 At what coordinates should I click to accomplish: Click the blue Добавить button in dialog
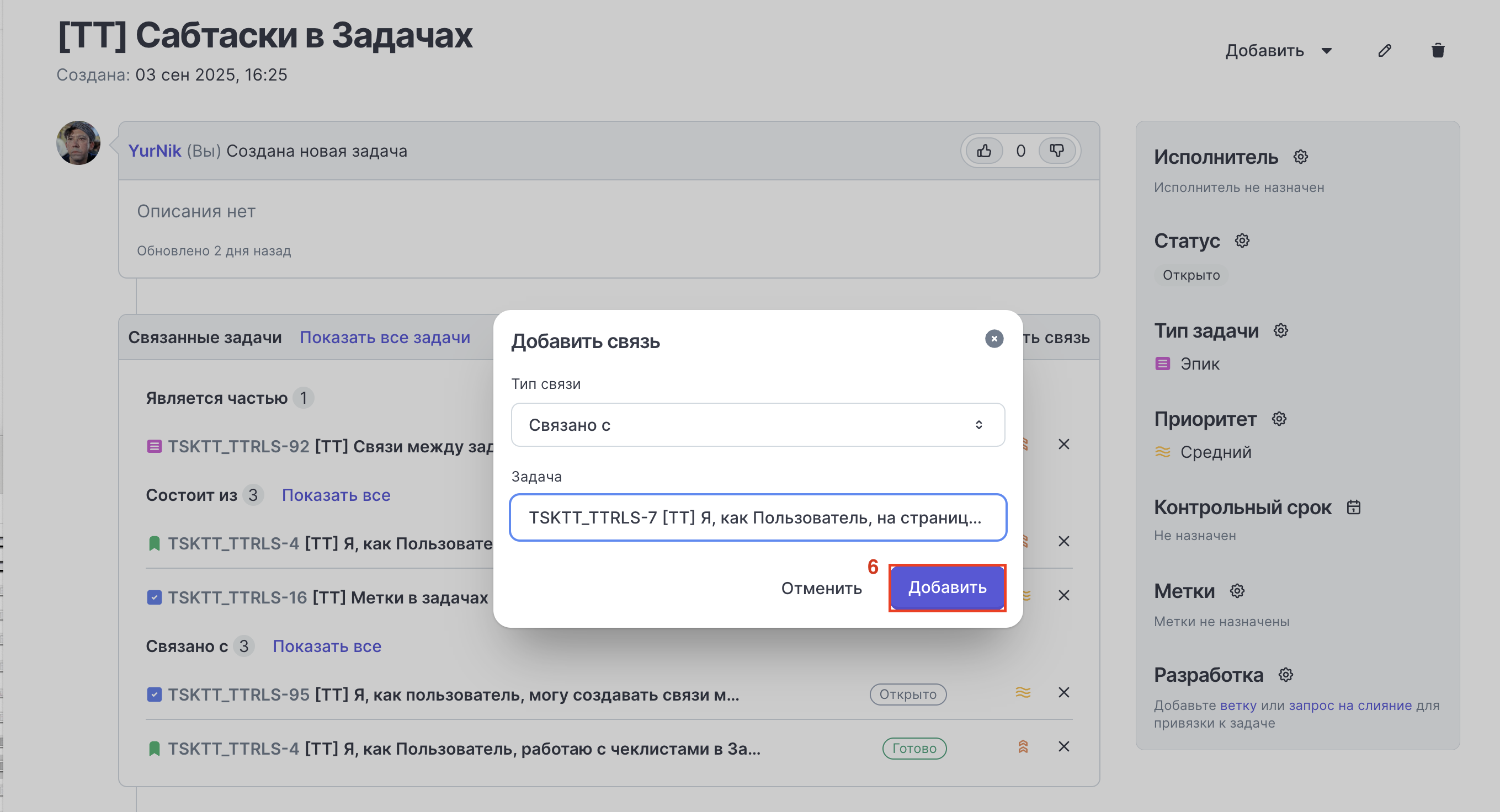pos(948,587)
